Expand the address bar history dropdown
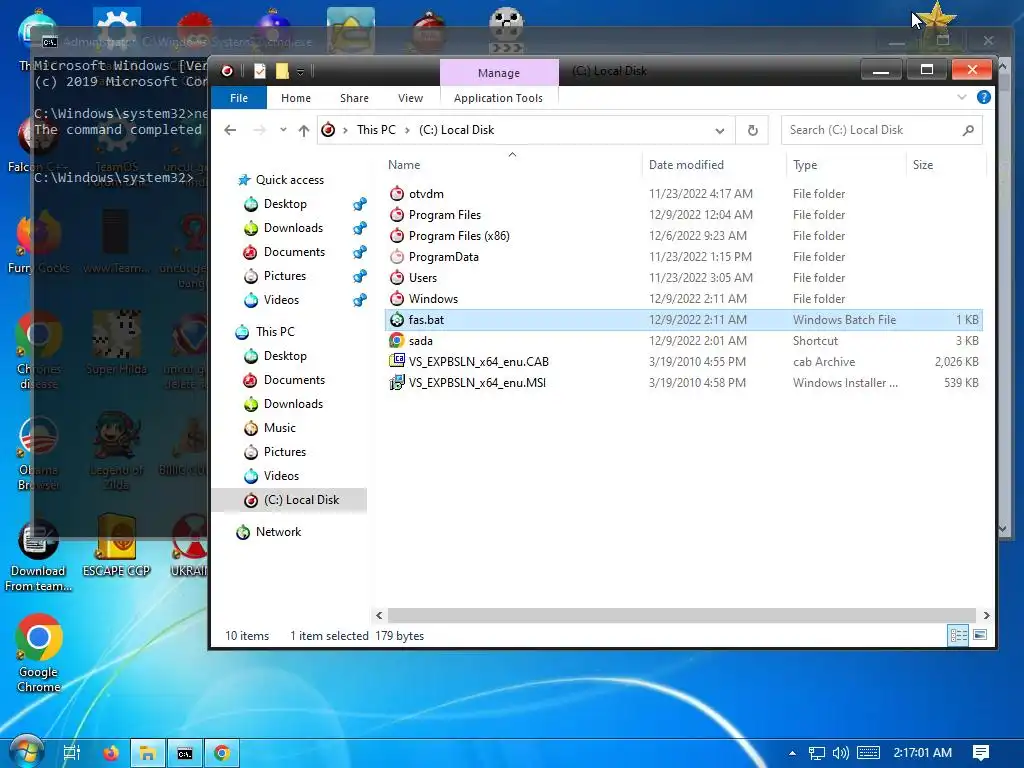Viewport: 1024px width, 768px height. (x=720, y=130)
